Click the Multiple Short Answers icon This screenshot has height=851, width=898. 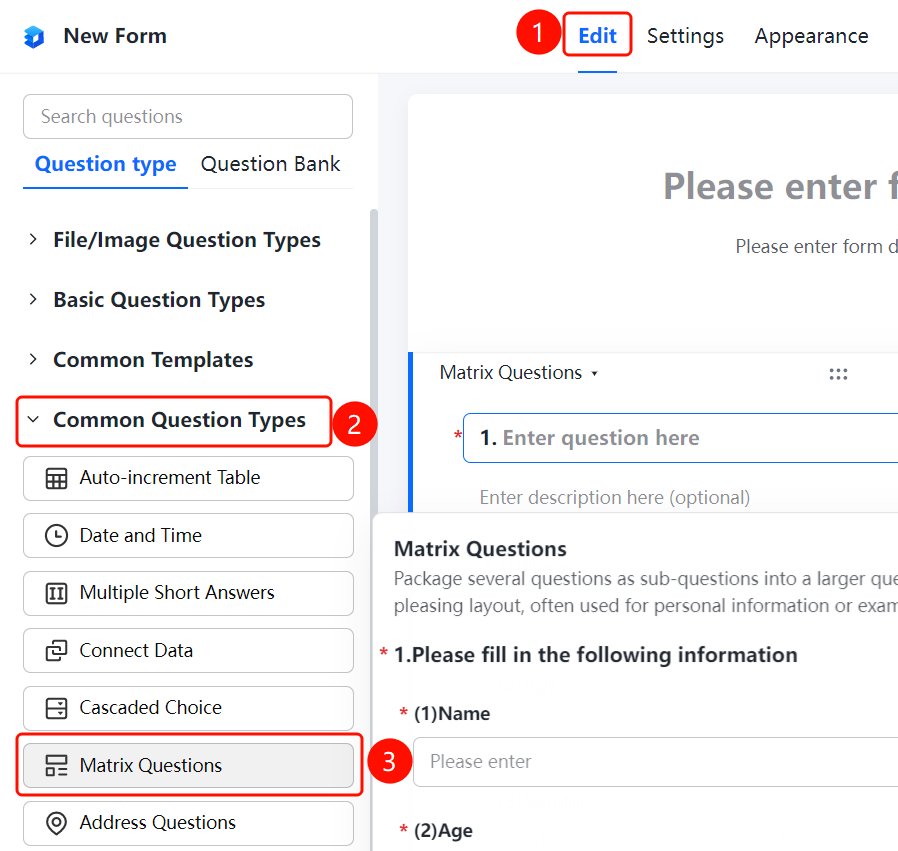click(56, 593)
